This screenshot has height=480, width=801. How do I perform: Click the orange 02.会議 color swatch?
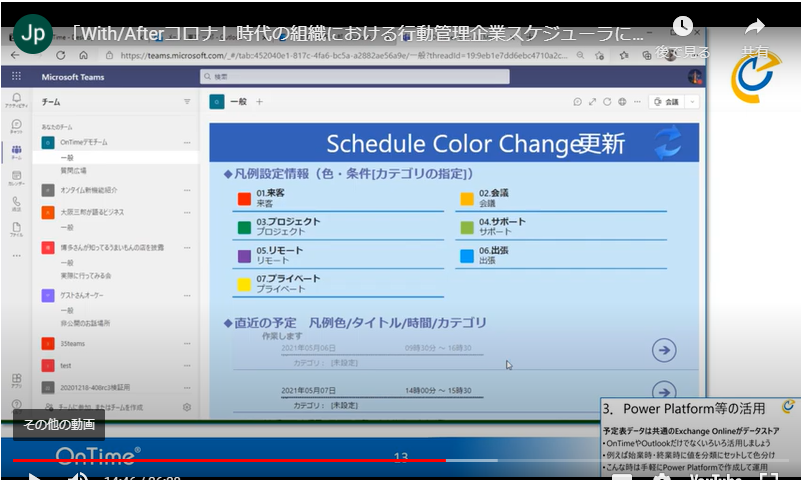(x=467, y=199)
